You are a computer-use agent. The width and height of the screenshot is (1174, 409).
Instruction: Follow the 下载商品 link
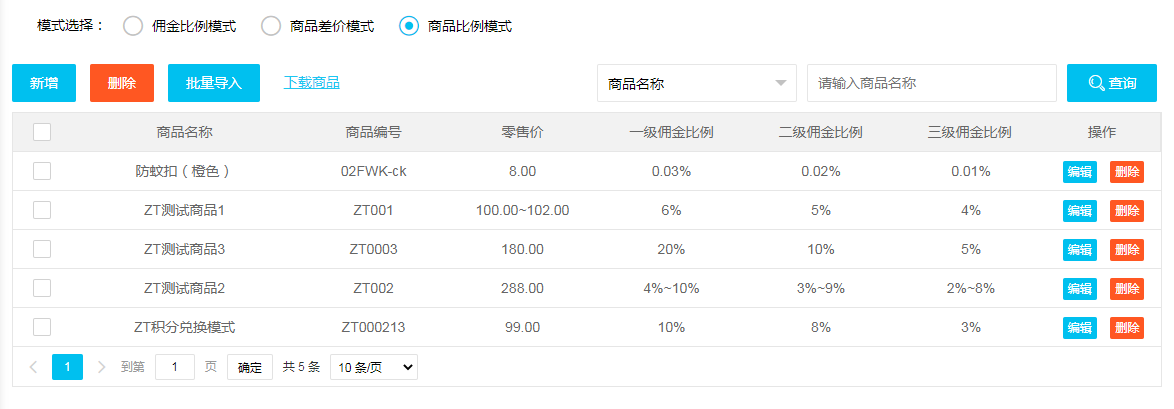pos(311,82)
